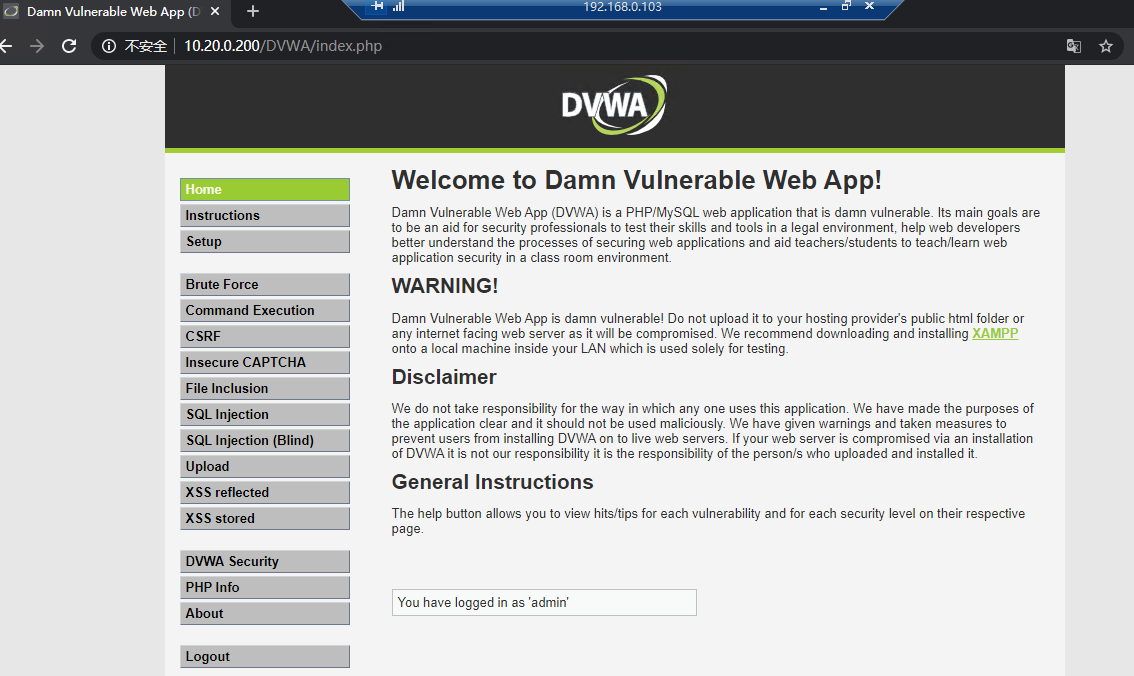The width and height of the screenshot is (1134, 676).
Task: Click the browser forward arrow
Action: tap(37, 46)
